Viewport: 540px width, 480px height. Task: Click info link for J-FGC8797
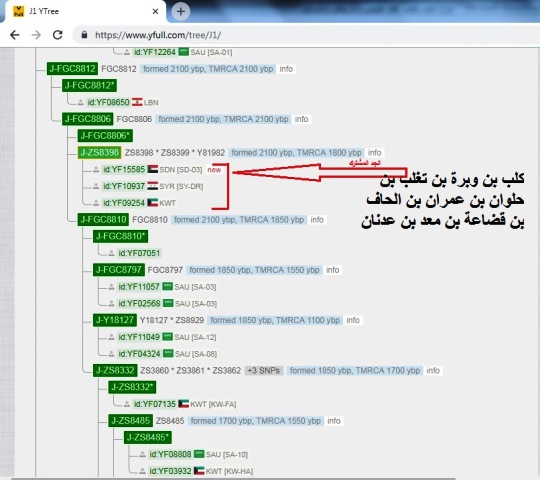pos(332,270)
